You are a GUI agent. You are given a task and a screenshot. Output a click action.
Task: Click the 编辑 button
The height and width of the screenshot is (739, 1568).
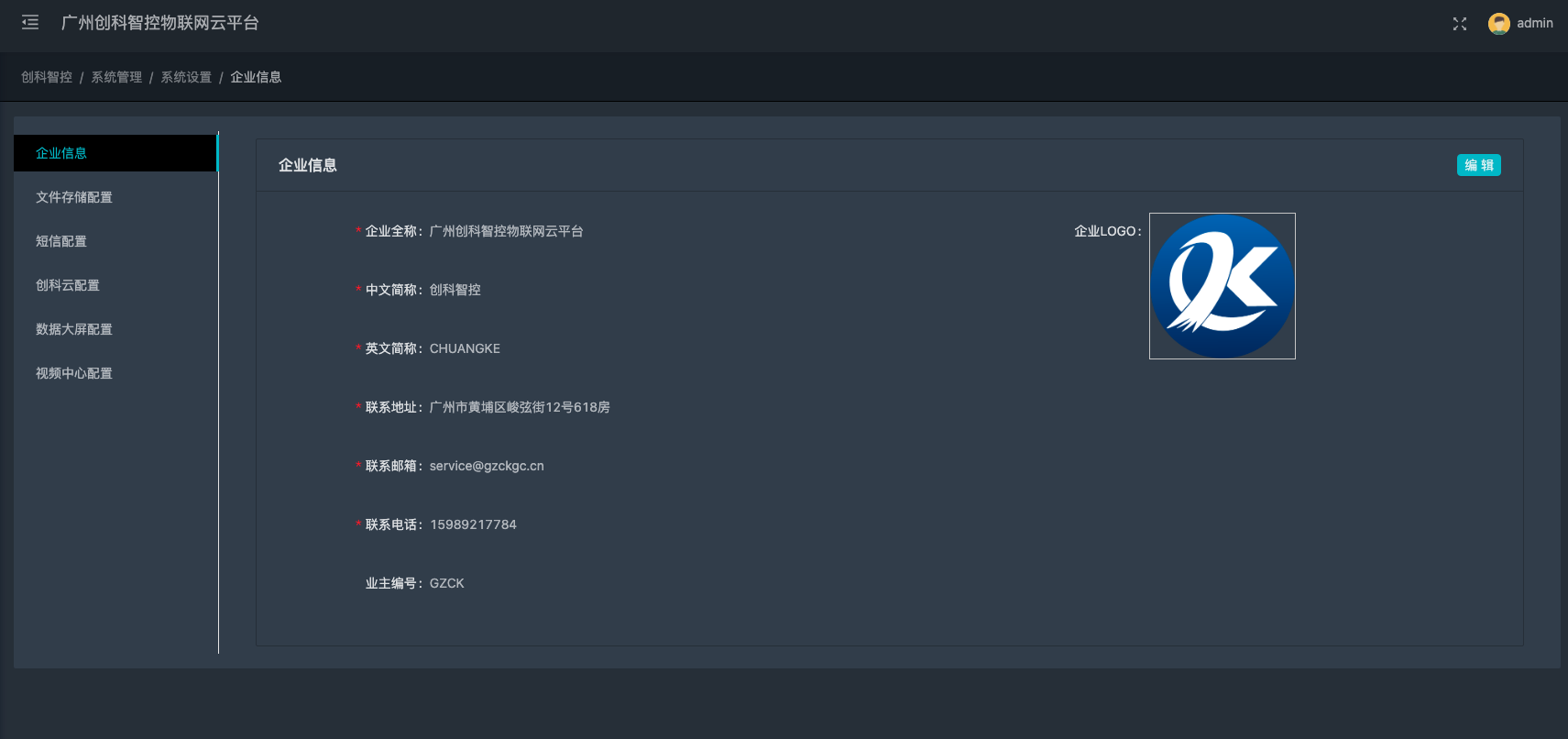point(1478,165)
